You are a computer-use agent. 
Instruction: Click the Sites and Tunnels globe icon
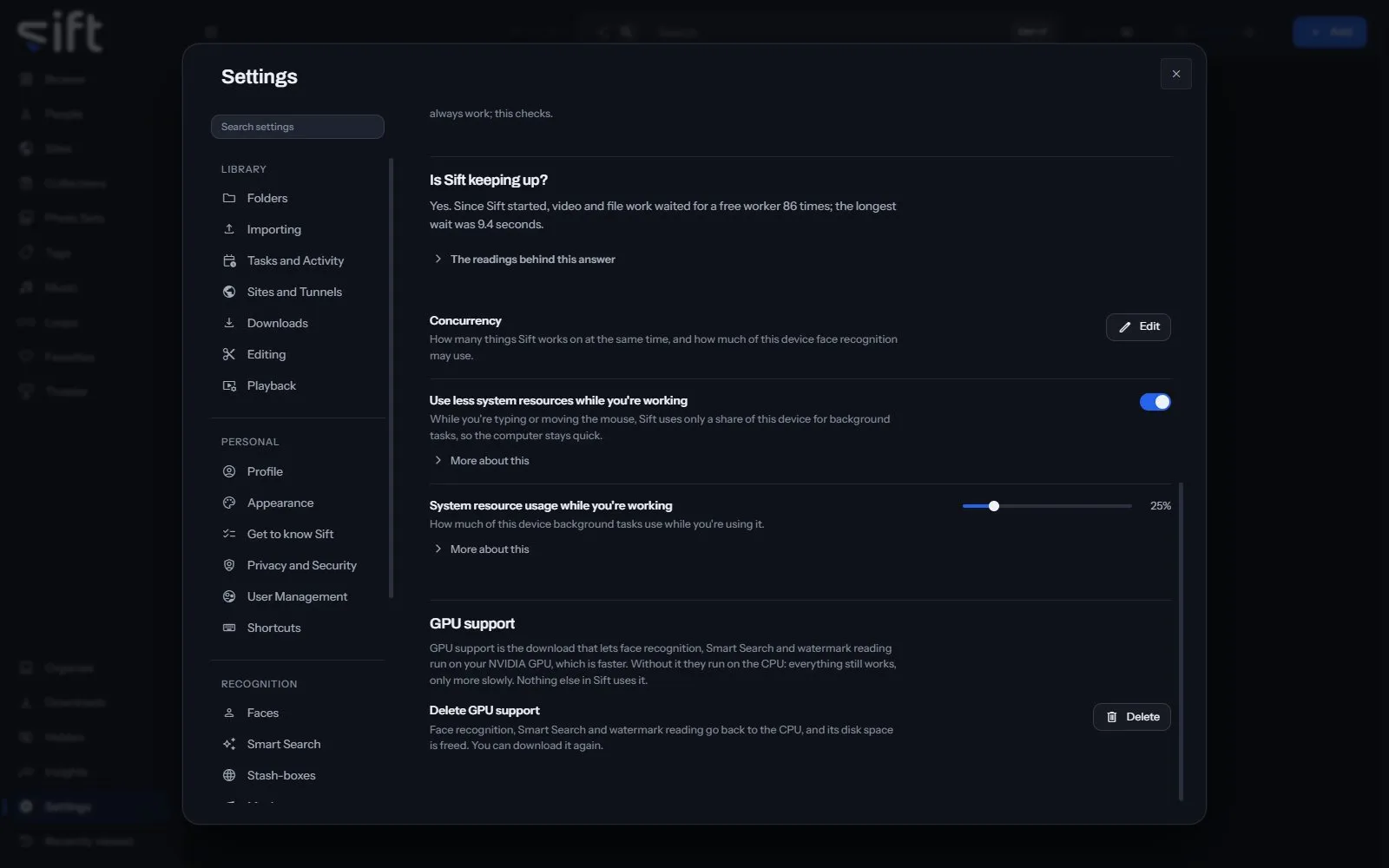coord(229,292)
